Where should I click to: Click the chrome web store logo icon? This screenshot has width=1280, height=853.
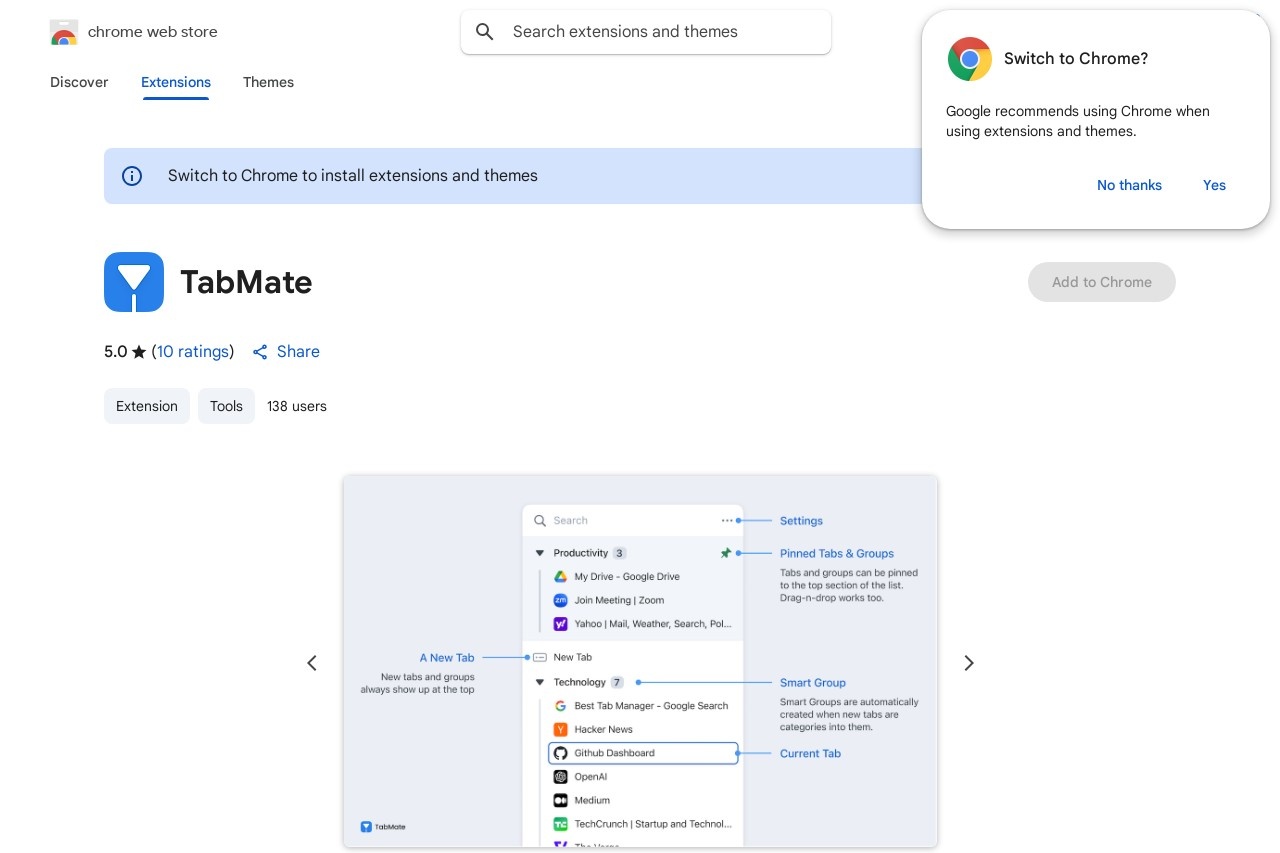point(64,32)
